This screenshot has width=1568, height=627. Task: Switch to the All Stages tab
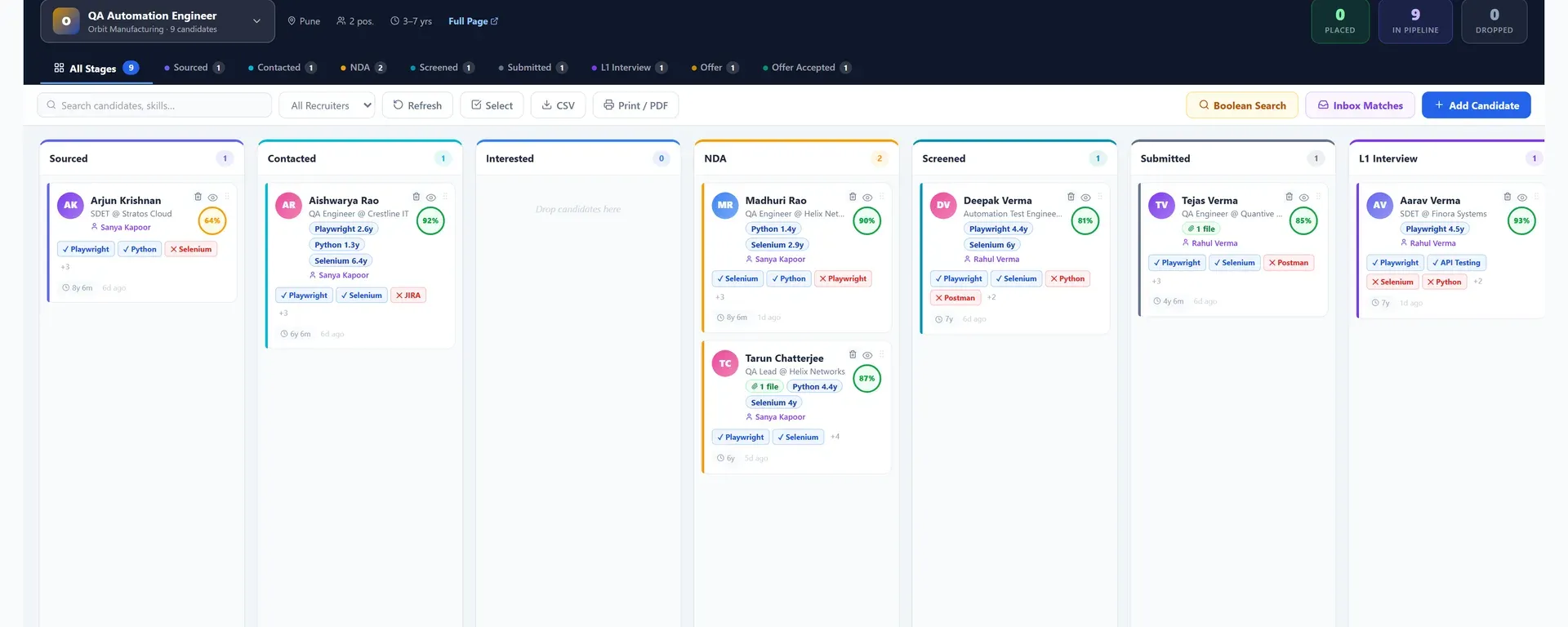96,68
